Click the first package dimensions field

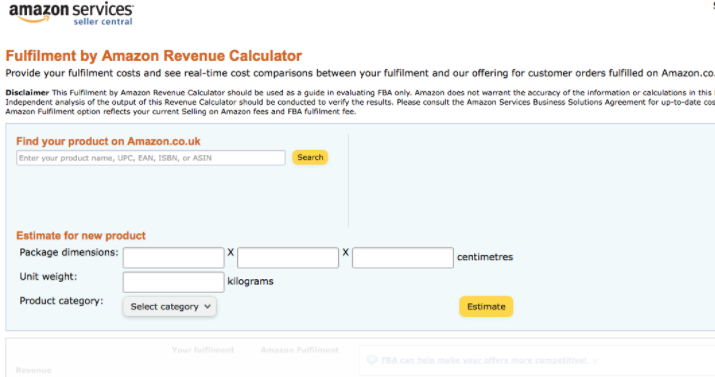pyautogui.click(x=174, y=258)
